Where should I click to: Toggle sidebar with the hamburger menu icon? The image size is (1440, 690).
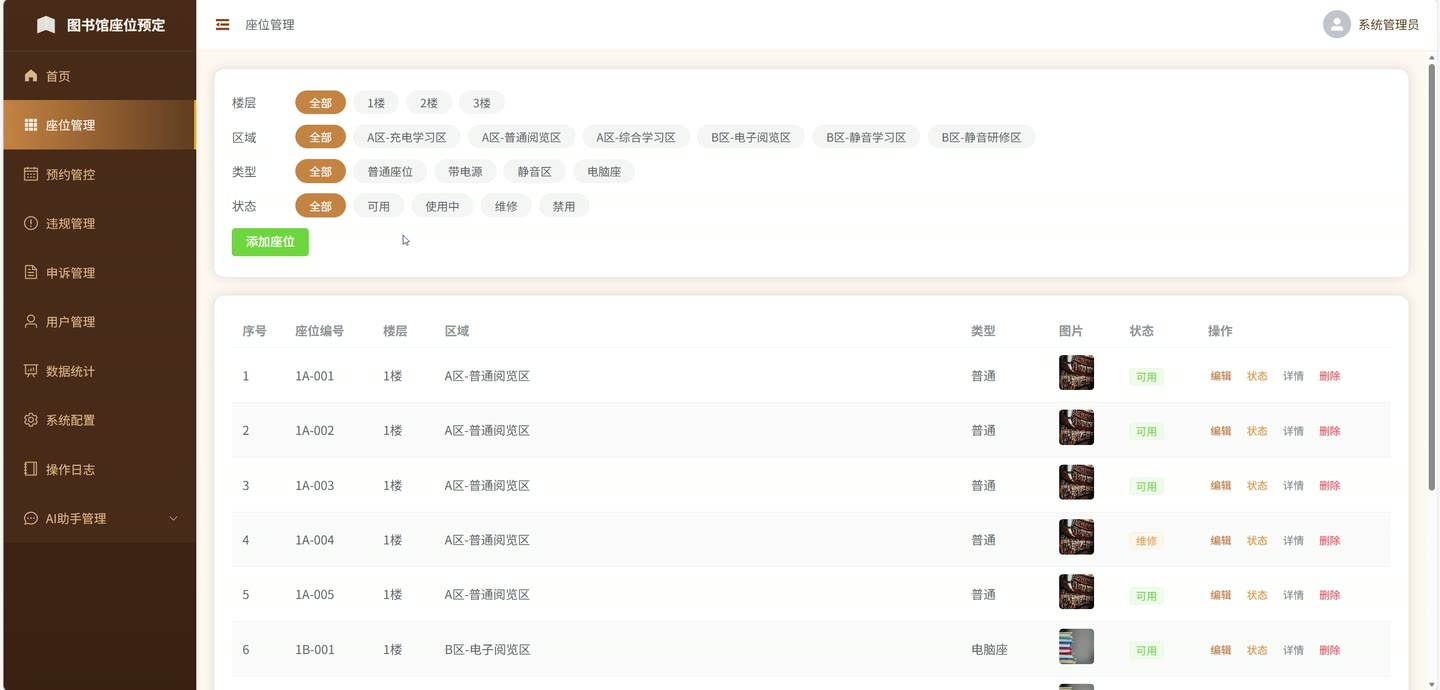223,24
